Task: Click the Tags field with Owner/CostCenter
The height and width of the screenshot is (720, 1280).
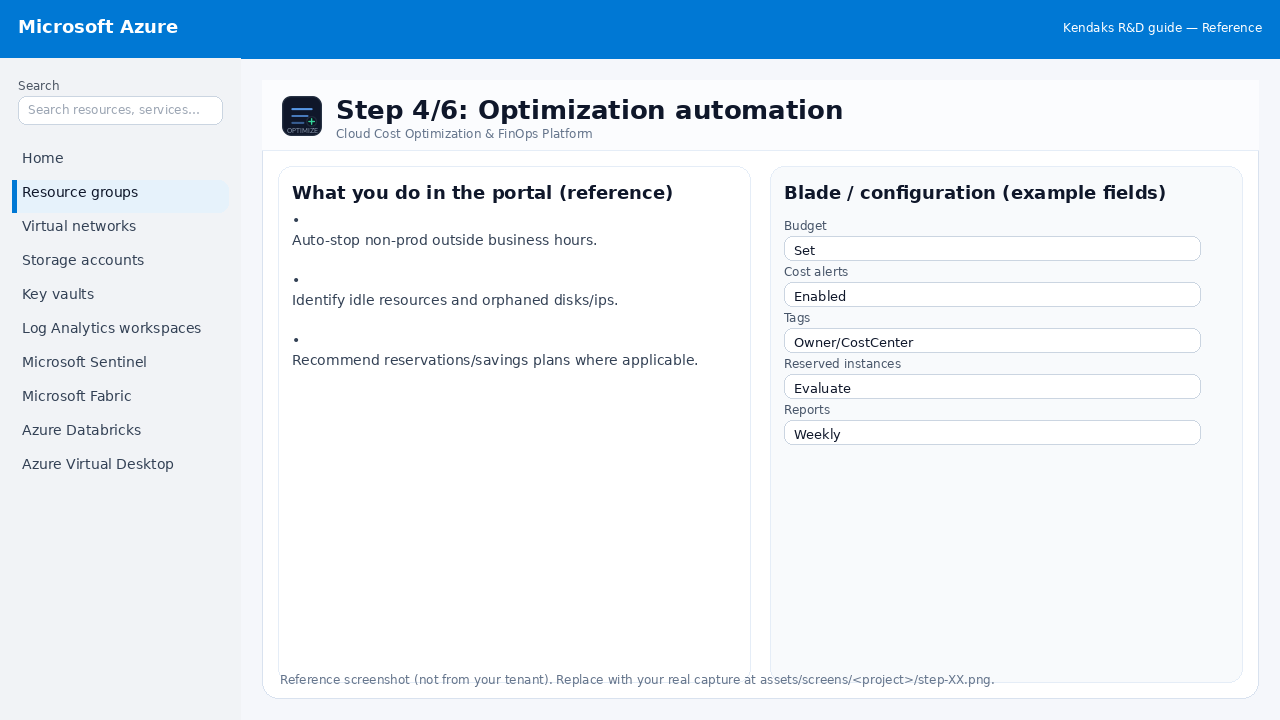Action: tap(992, 341)
